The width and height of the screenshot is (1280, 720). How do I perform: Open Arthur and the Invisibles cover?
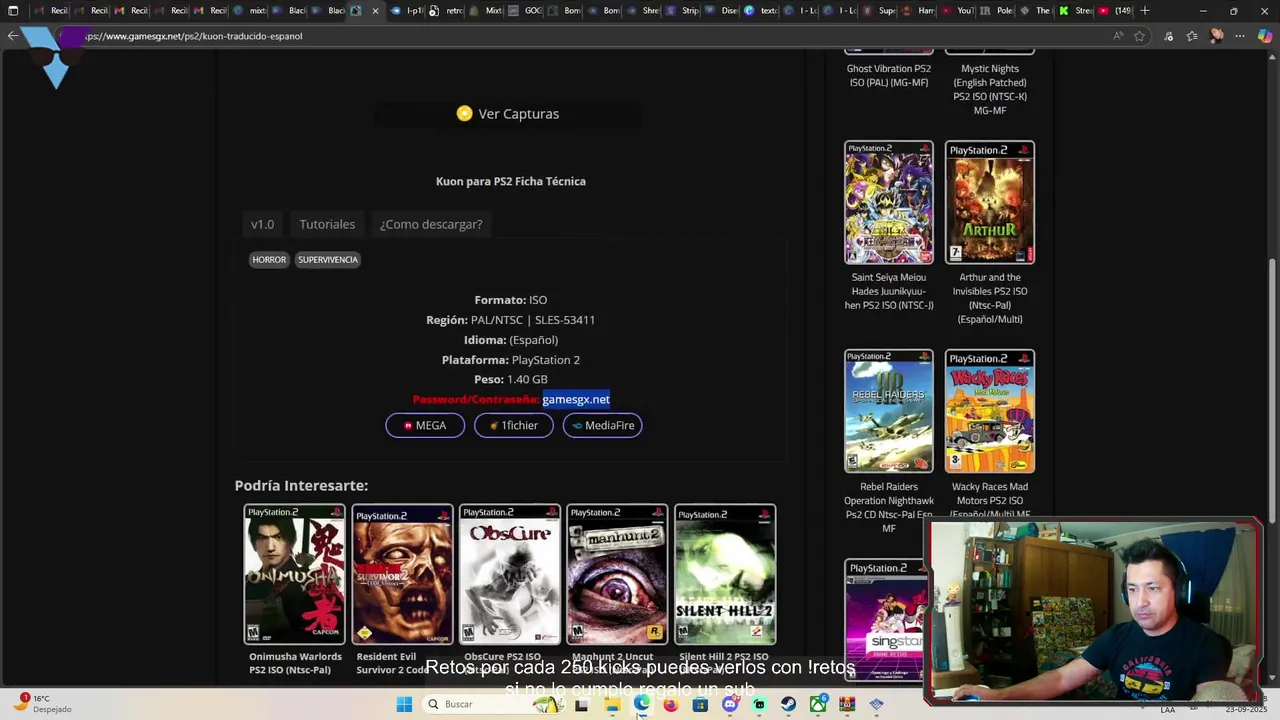pyautogui.click(x=990, y=203)
